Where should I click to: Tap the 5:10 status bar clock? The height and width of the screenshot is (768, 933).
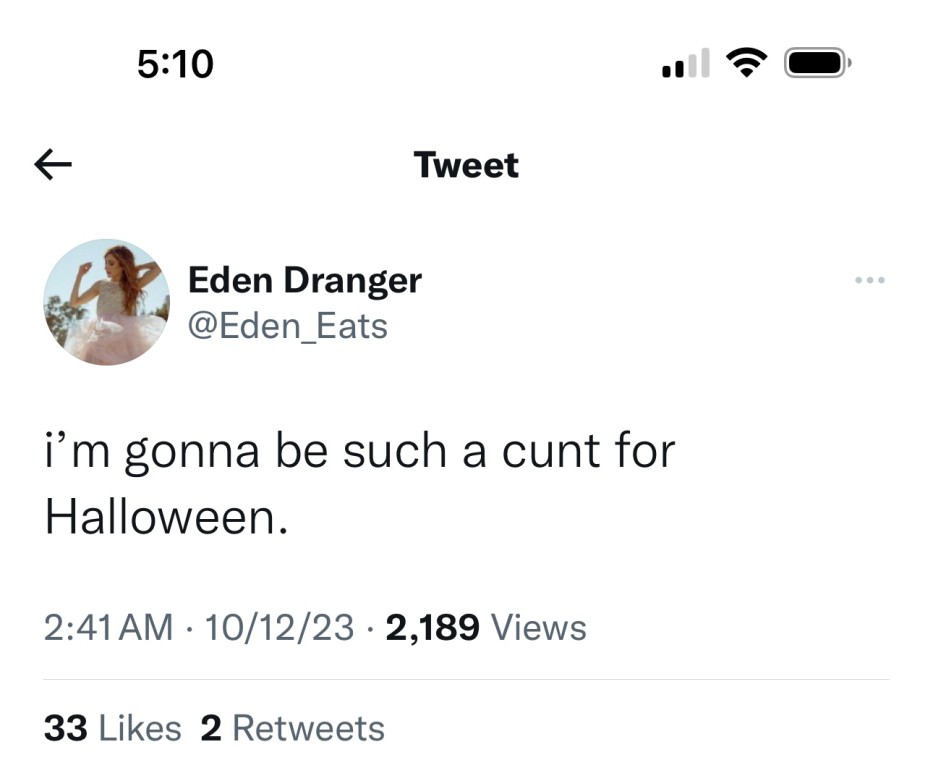175,64
